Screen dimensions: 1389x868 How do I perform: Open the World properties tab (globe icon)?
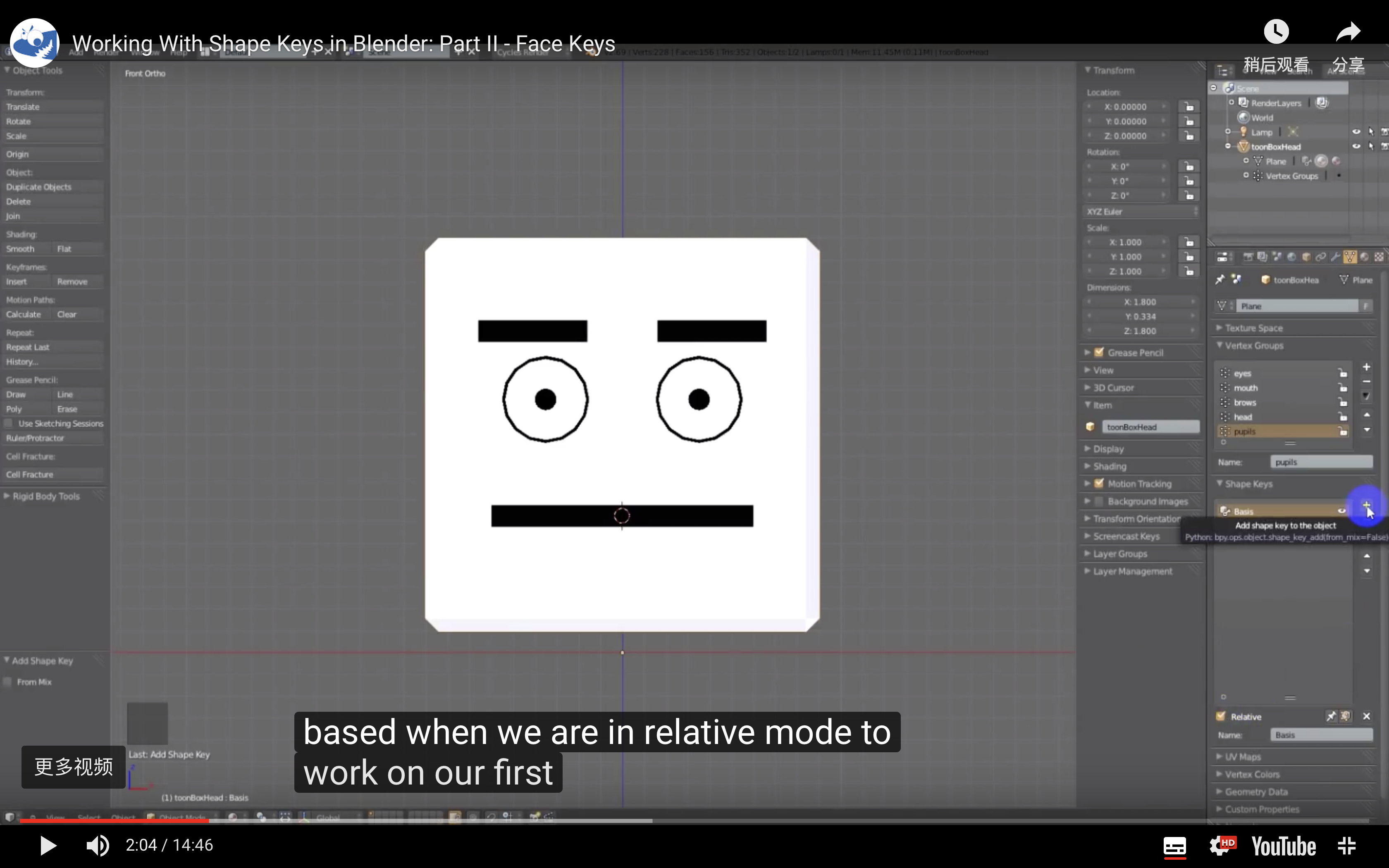[1291, 257]
